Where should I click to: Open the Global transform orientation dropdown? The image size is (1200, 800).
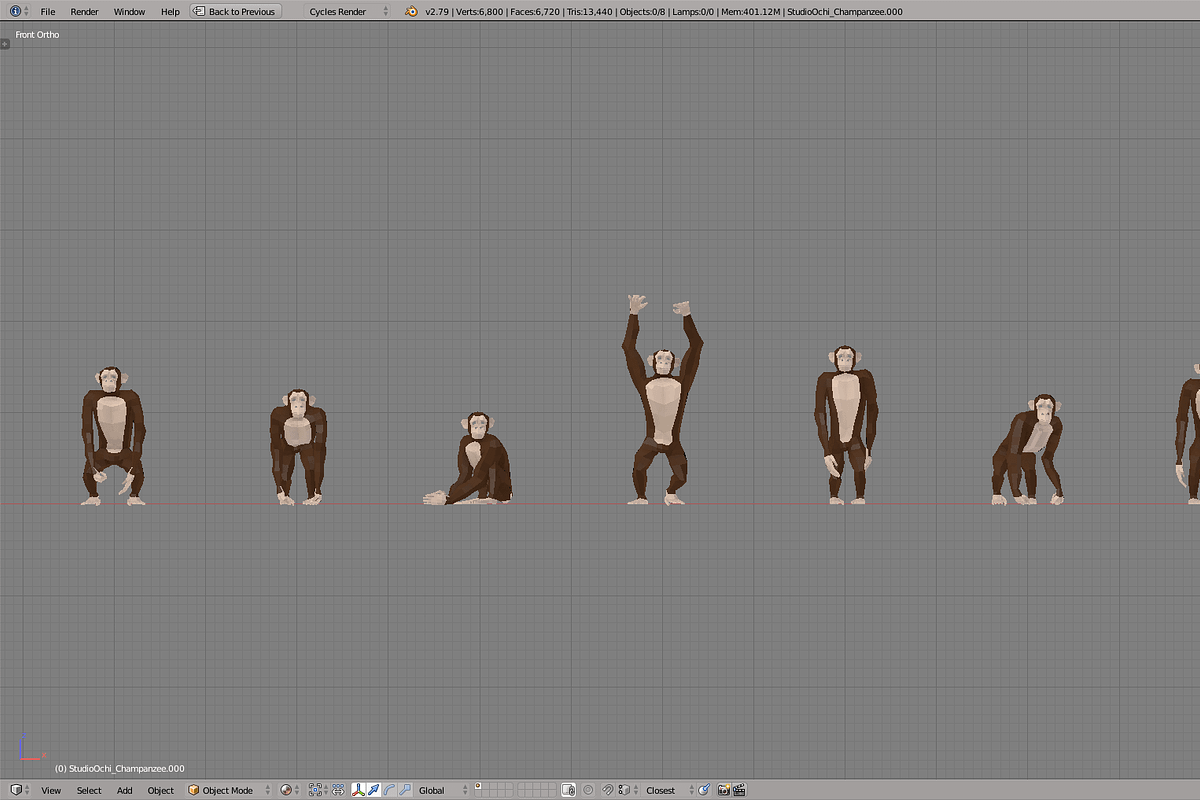(443, 790)
